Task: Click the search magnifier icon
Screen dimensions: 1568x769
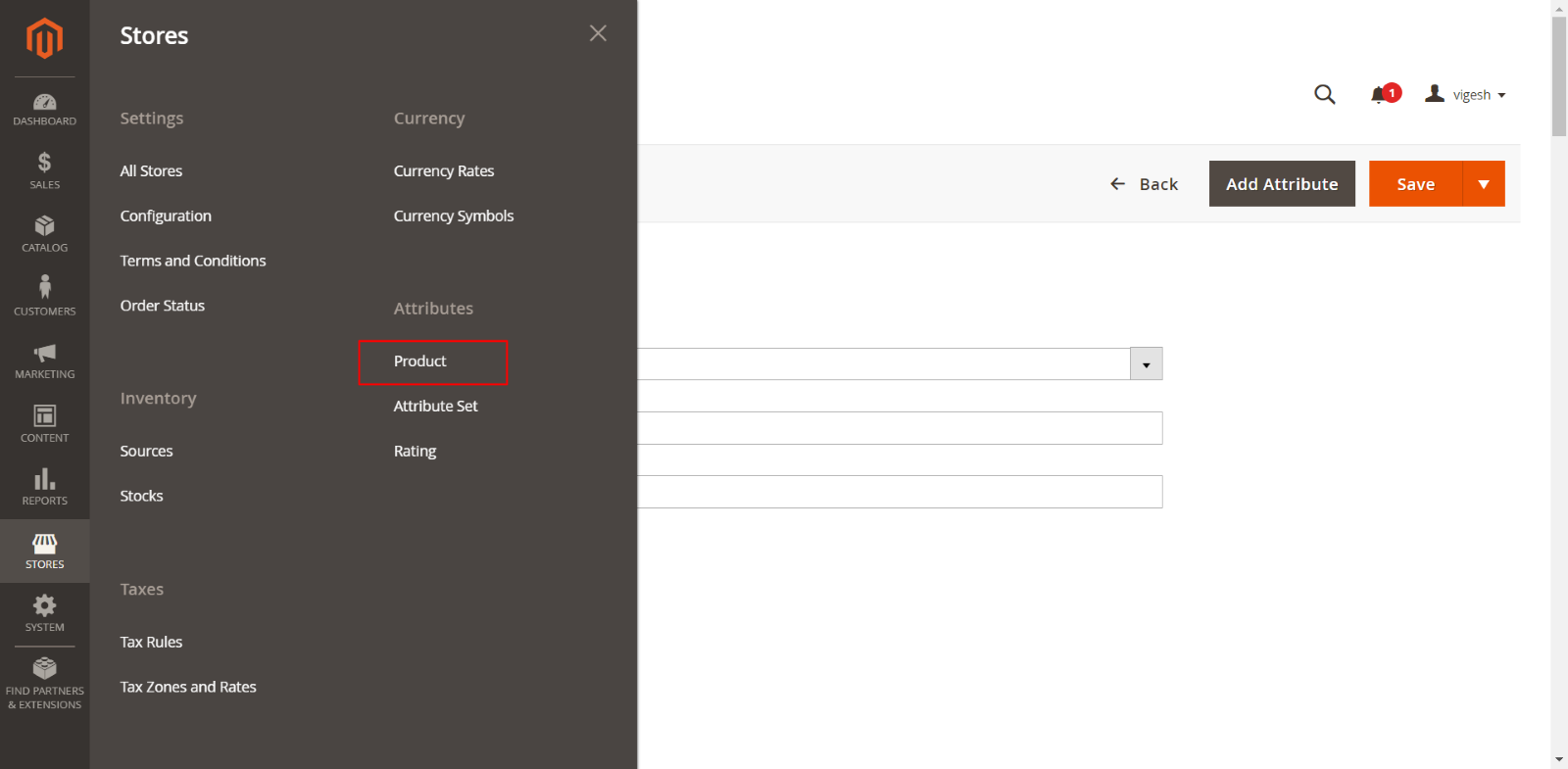Action: [x=1324, y=94]
